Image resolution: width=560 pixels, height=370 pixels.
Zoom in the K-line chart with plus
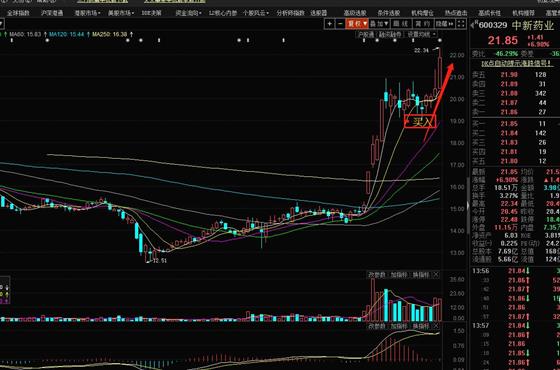click(x=329, y=24)
